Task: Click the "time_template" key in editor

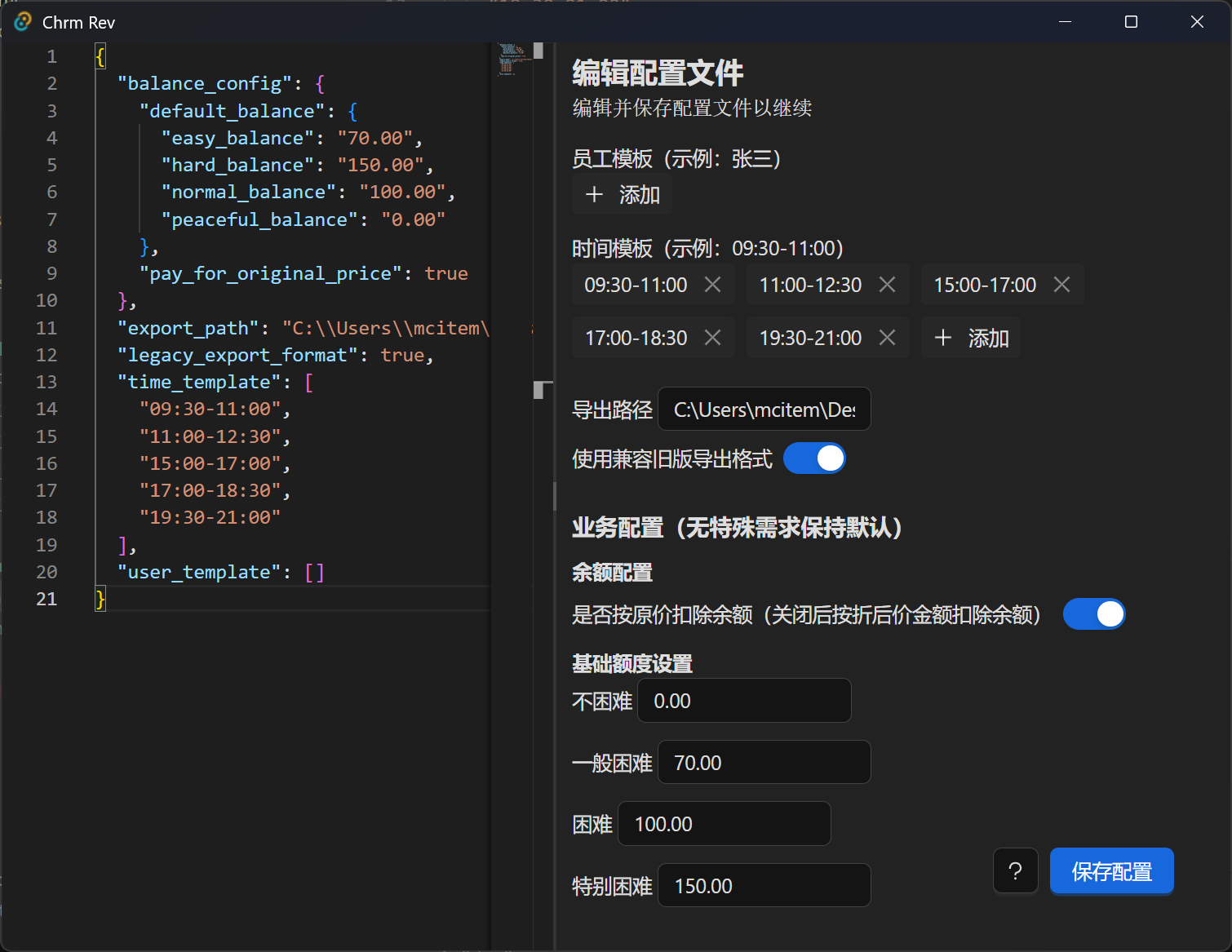Action: click(199, 382)
